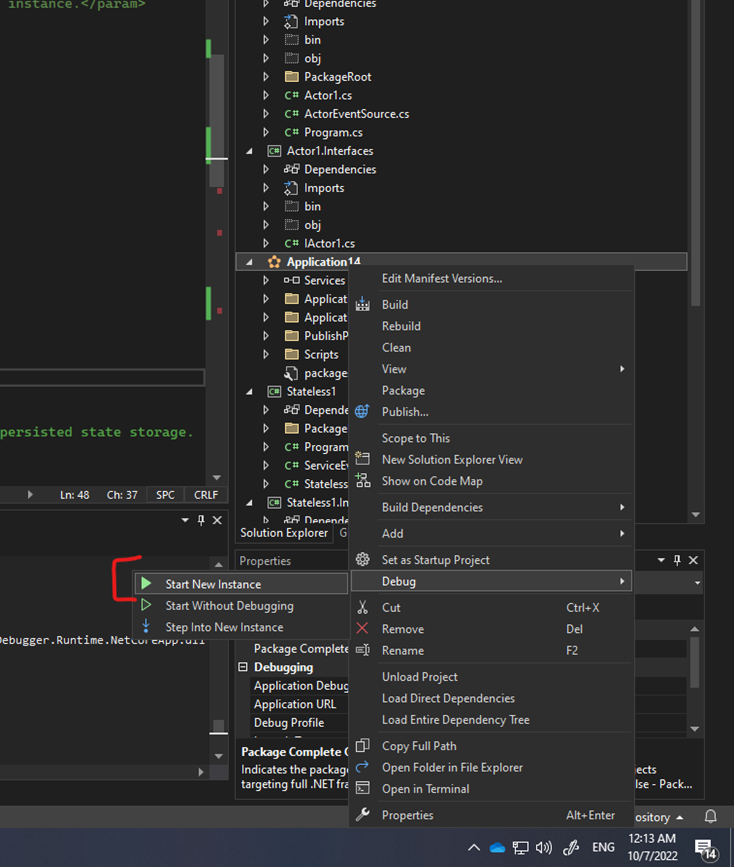Click the Show on Code Map icon
This screenshot has height=868, width=735.
pyautogui.click(x=363, y=480)
